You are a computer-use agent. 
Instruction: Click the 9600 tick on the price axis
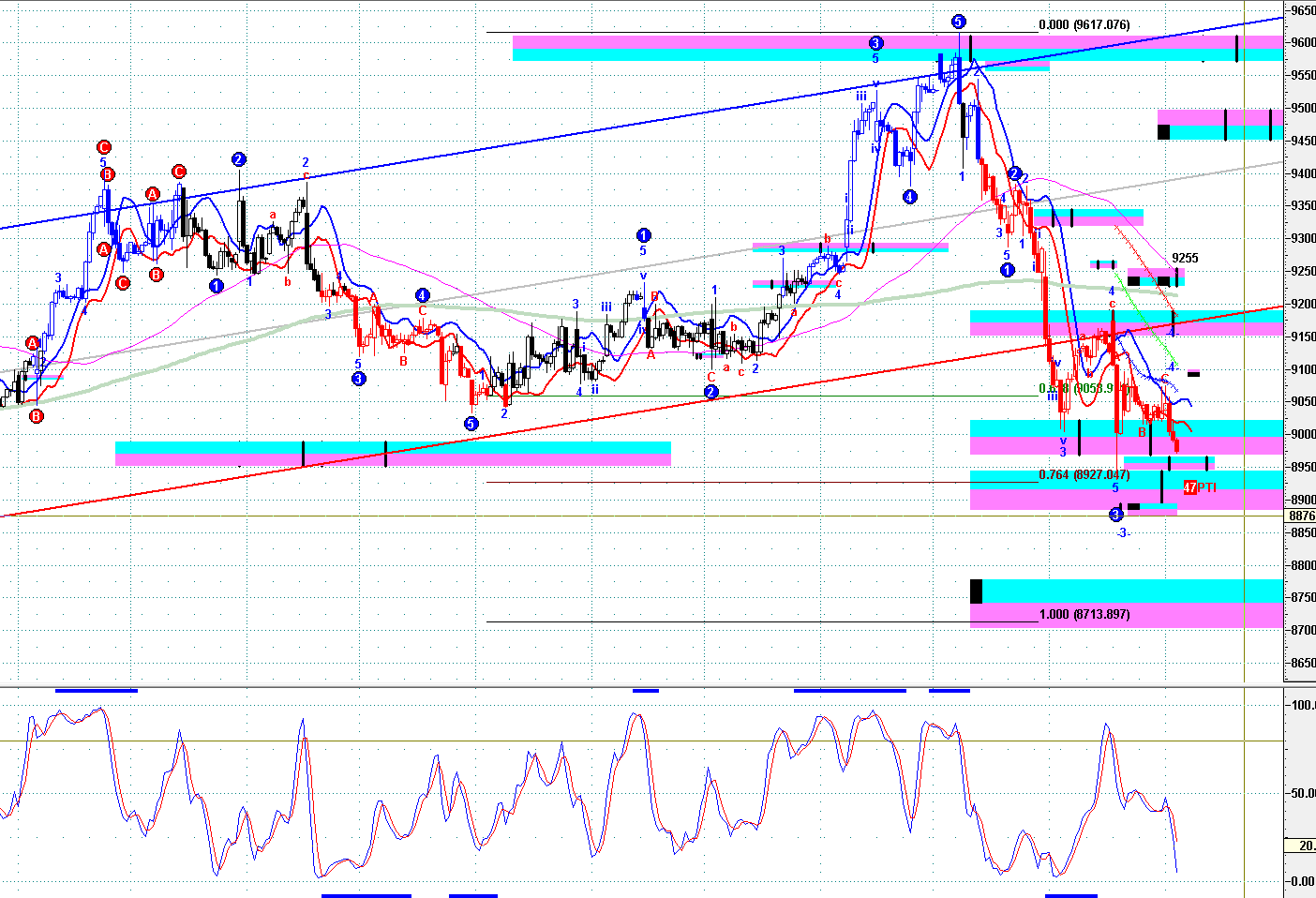point(1302,42)
